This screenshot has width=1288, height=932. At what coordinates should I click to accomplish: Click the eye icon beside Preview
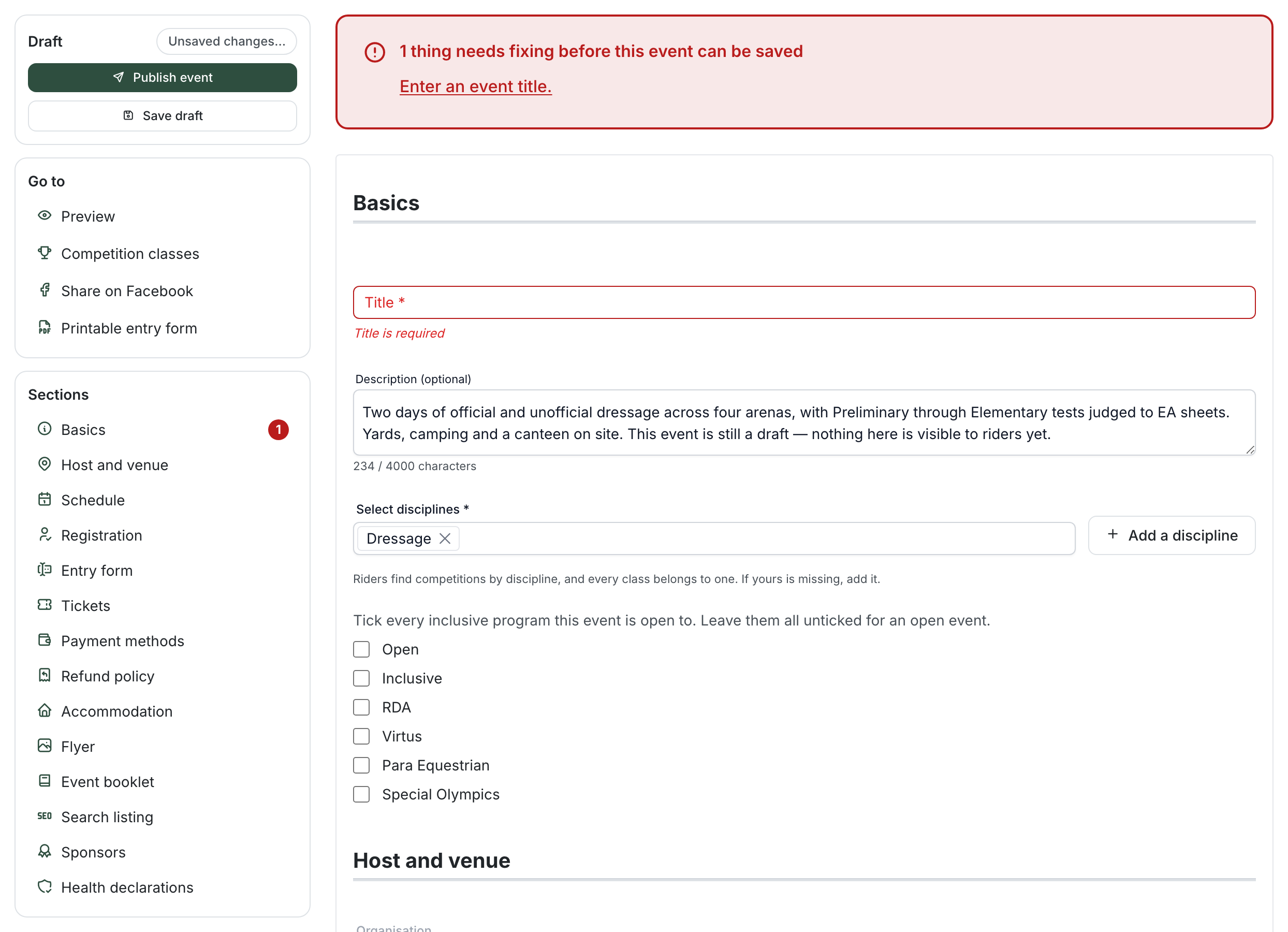tap(45, 216)
